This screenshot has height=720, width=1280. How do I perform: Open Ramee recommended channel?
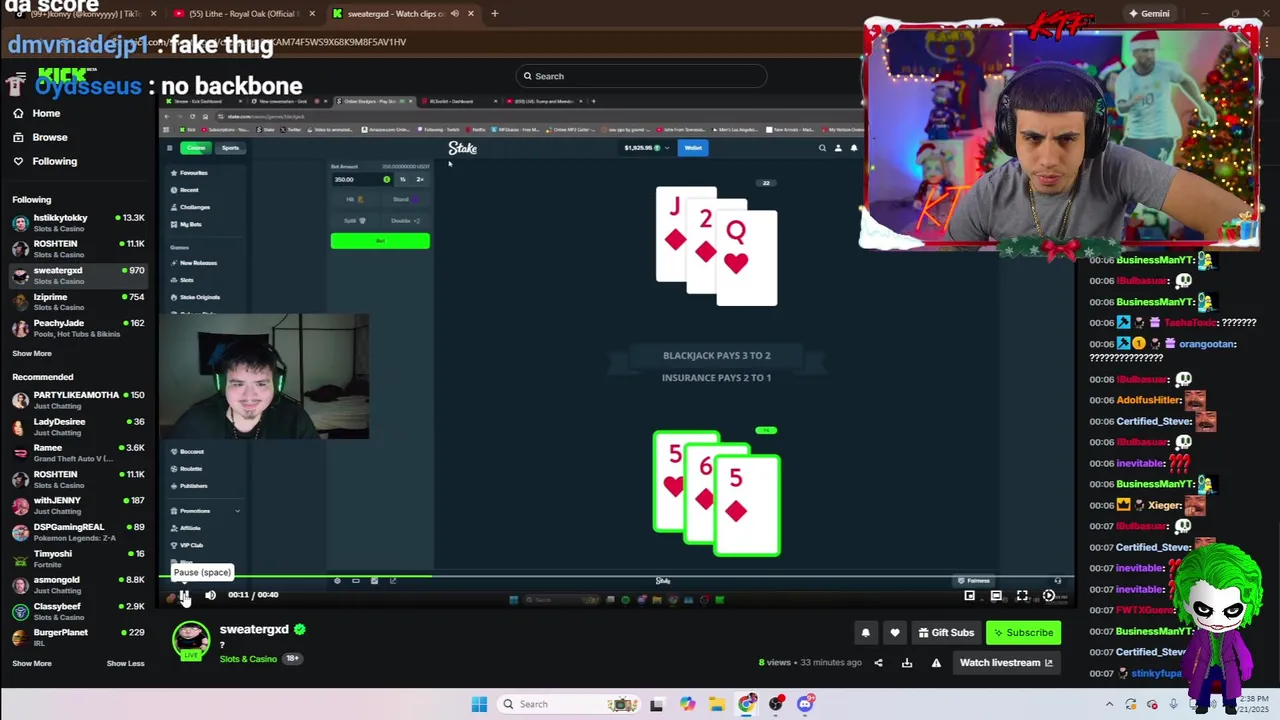79,453
